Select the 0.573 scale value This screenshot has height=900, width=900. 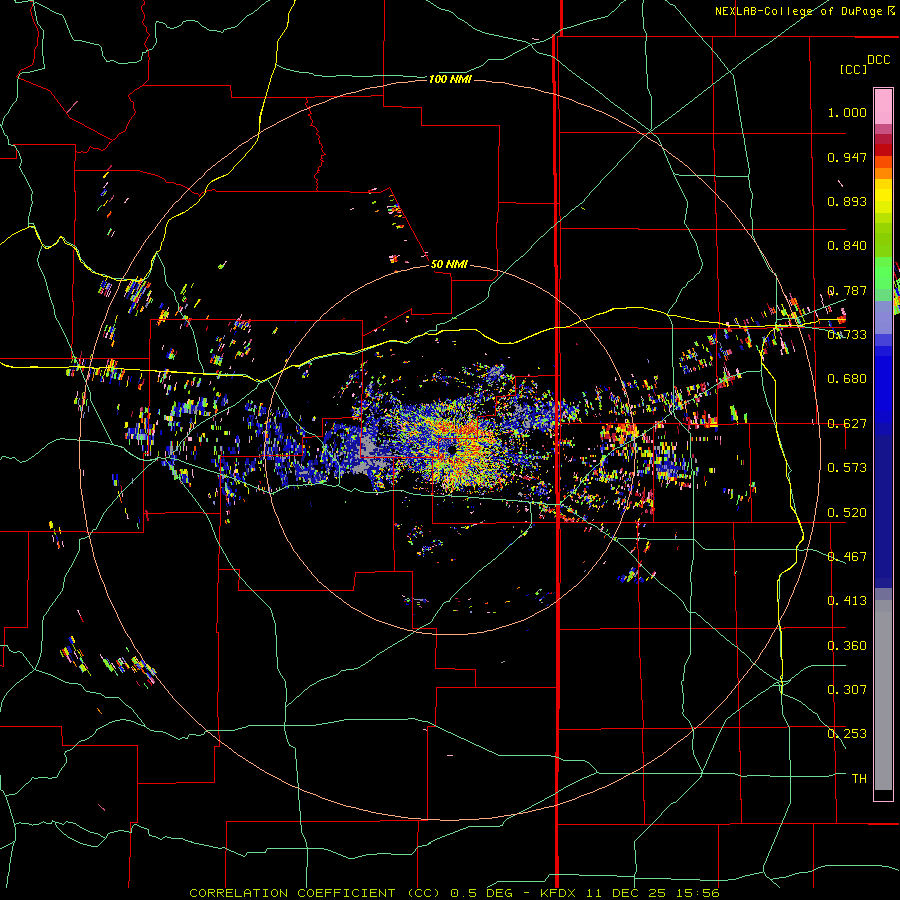847,468
